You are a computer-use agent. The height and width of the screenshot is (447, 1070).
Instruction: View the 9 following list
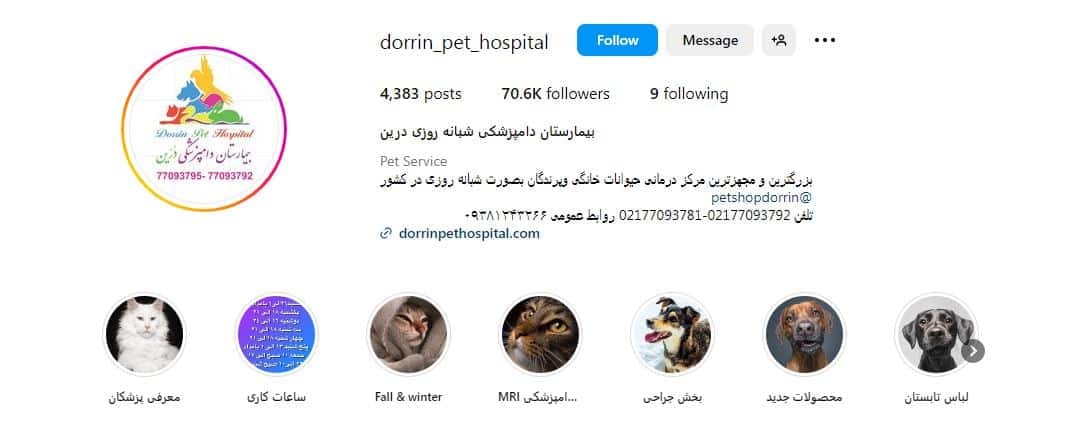(x=689, y=94)
